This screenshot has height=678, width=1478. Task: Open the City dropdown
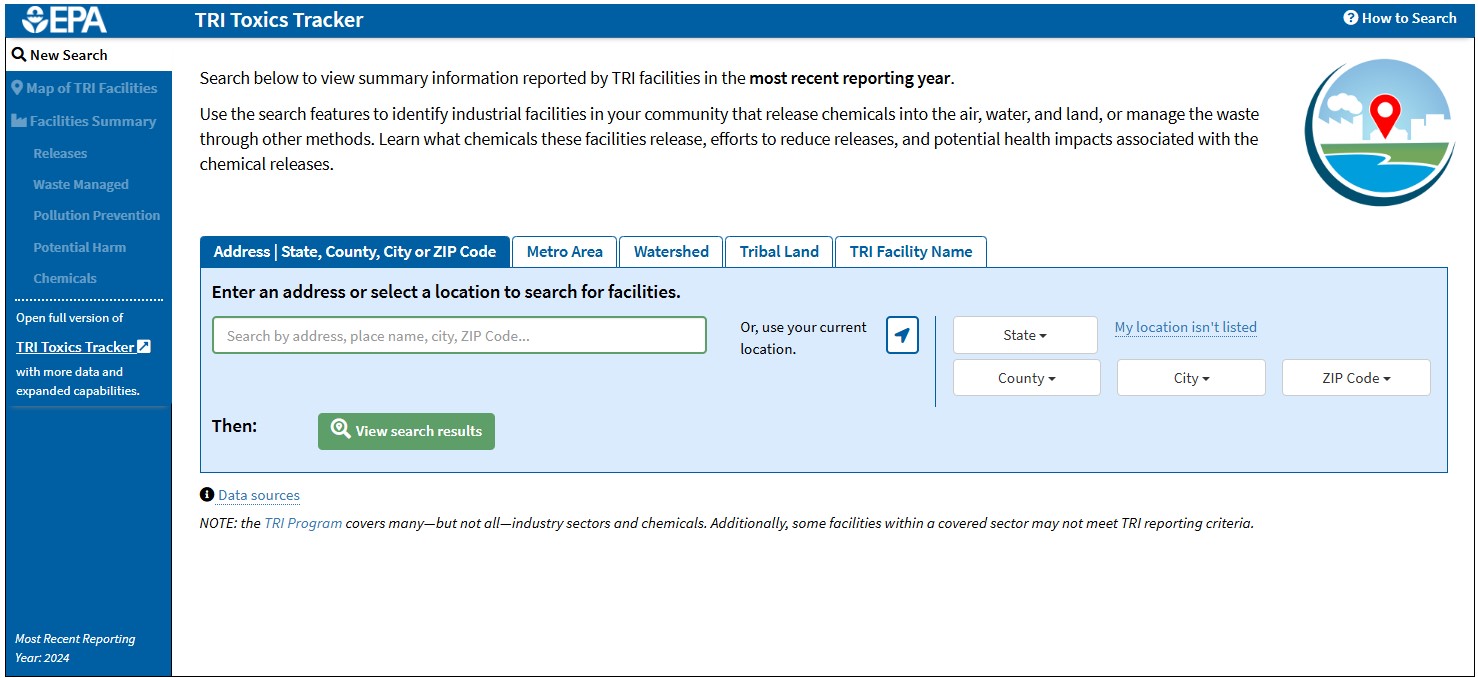pos(1190,377)
